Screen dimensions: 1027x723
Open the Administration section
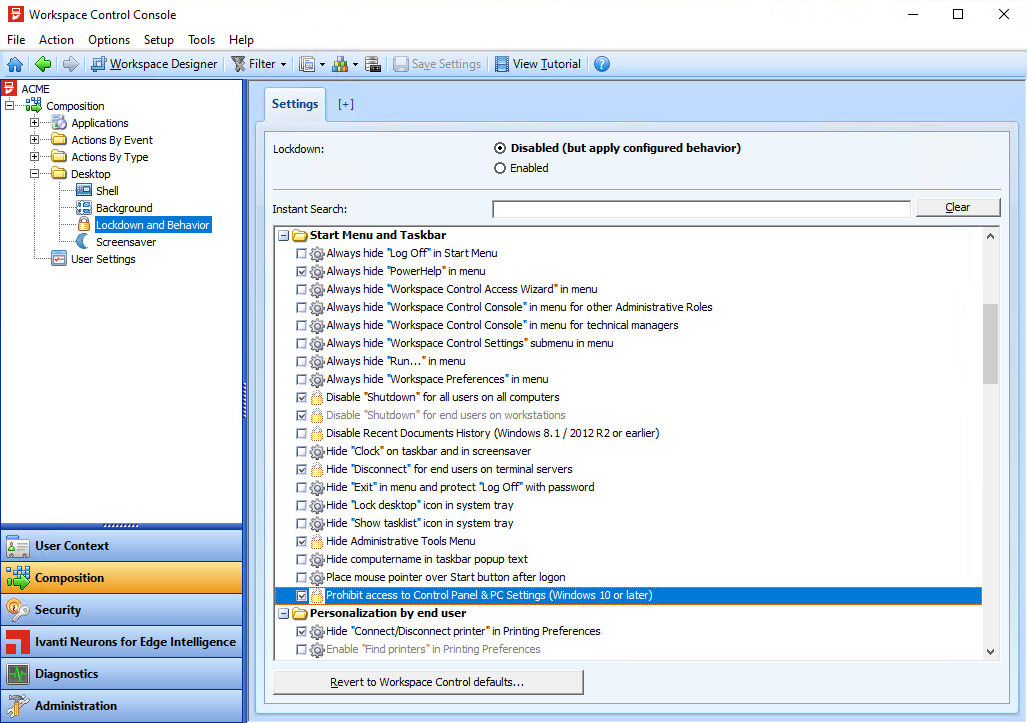point(122,706)
